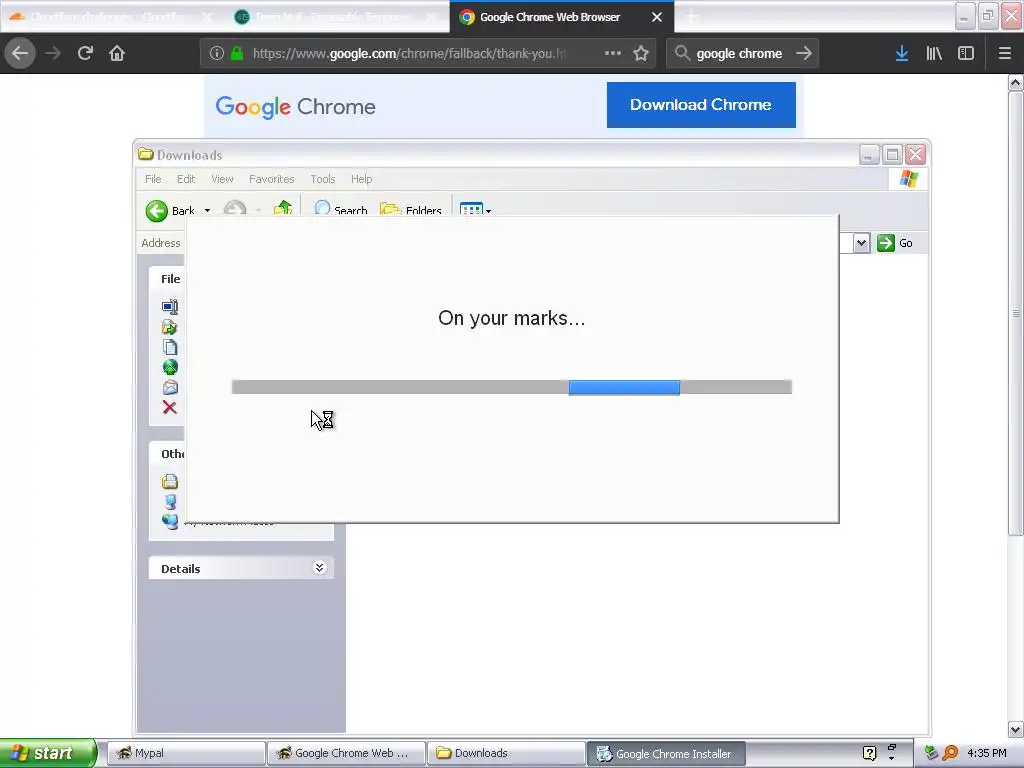
Task: Open Help menu in Downloads window
Action: coord(361,179)
